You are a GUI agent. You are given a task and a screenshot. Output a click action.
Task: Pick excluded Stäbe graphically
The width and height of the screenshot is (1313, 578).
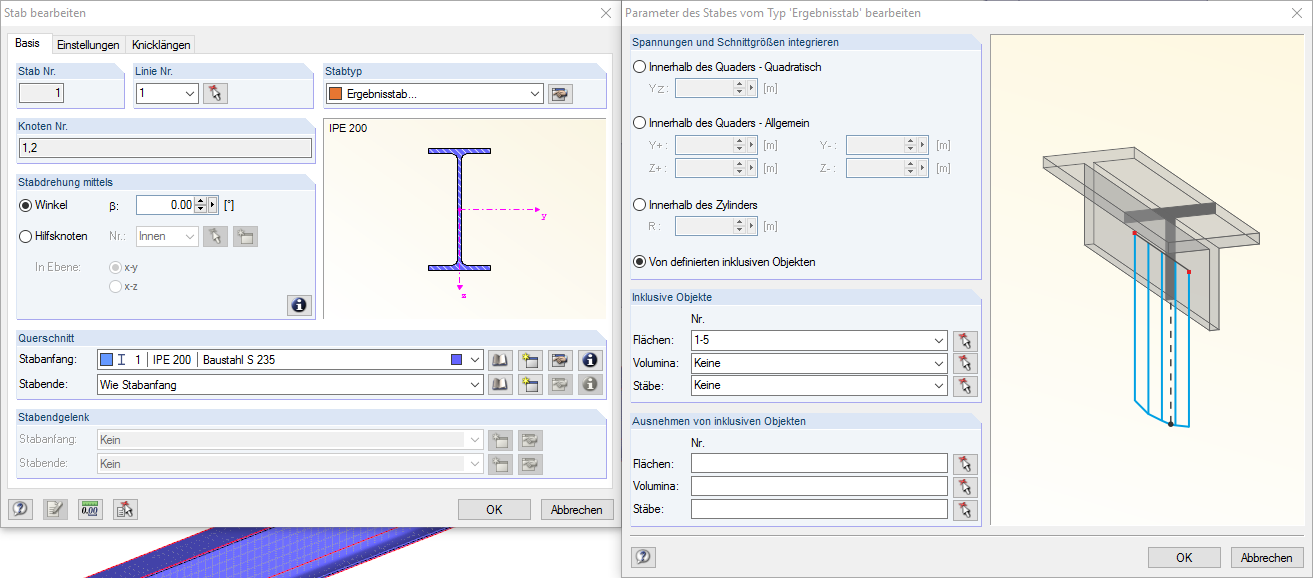pos(965,510)
